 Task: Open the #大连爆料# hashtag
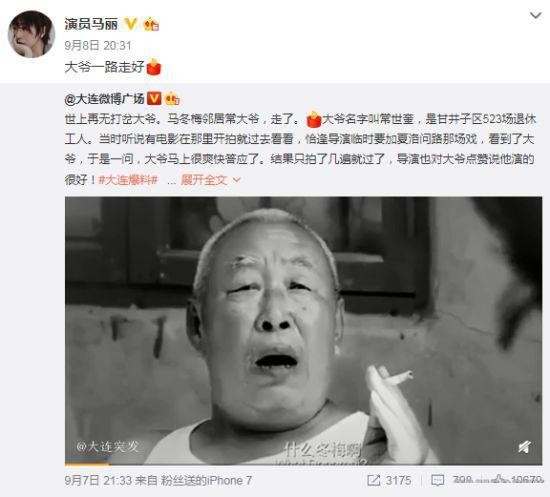coord(128,180)
